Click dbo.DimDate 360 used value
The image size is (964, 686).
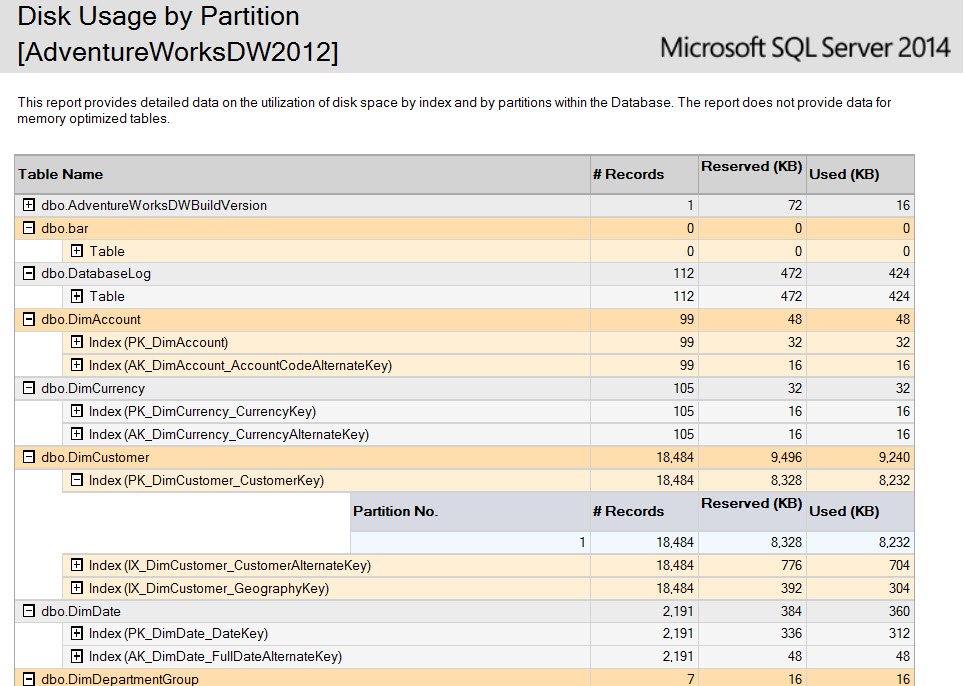pos(899,611)
